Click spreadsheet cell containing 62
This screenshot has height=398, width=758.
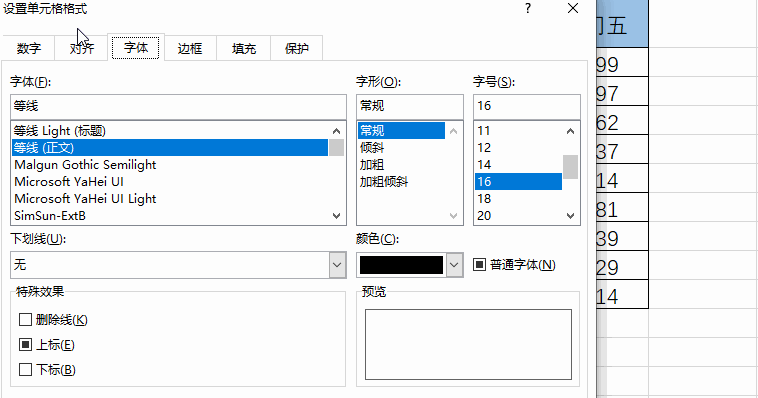pyautogui.click(x=622, y=120)
